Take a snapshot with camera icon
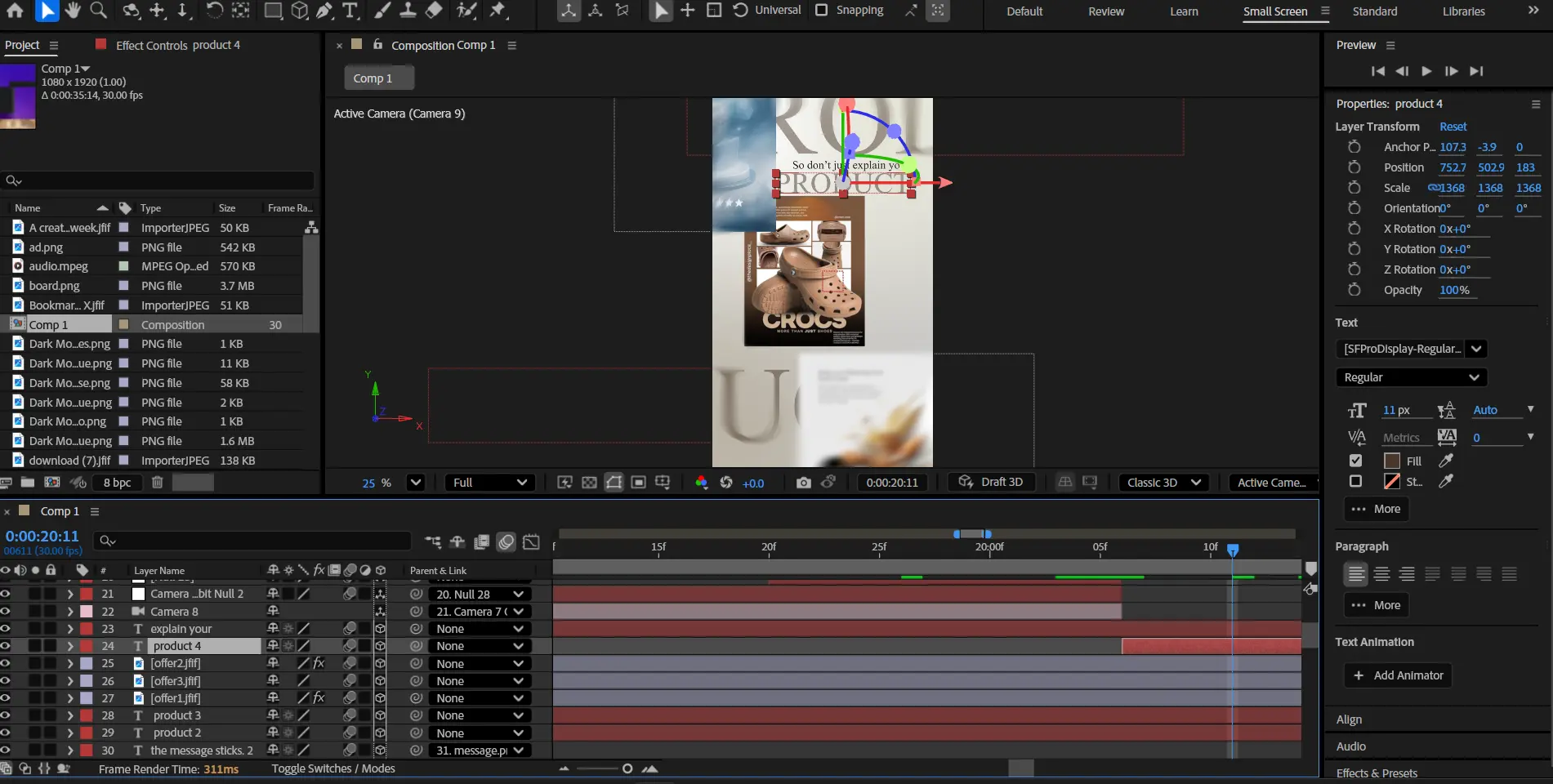This screenshot has width=1553, height=784. [x=804, y=483]
